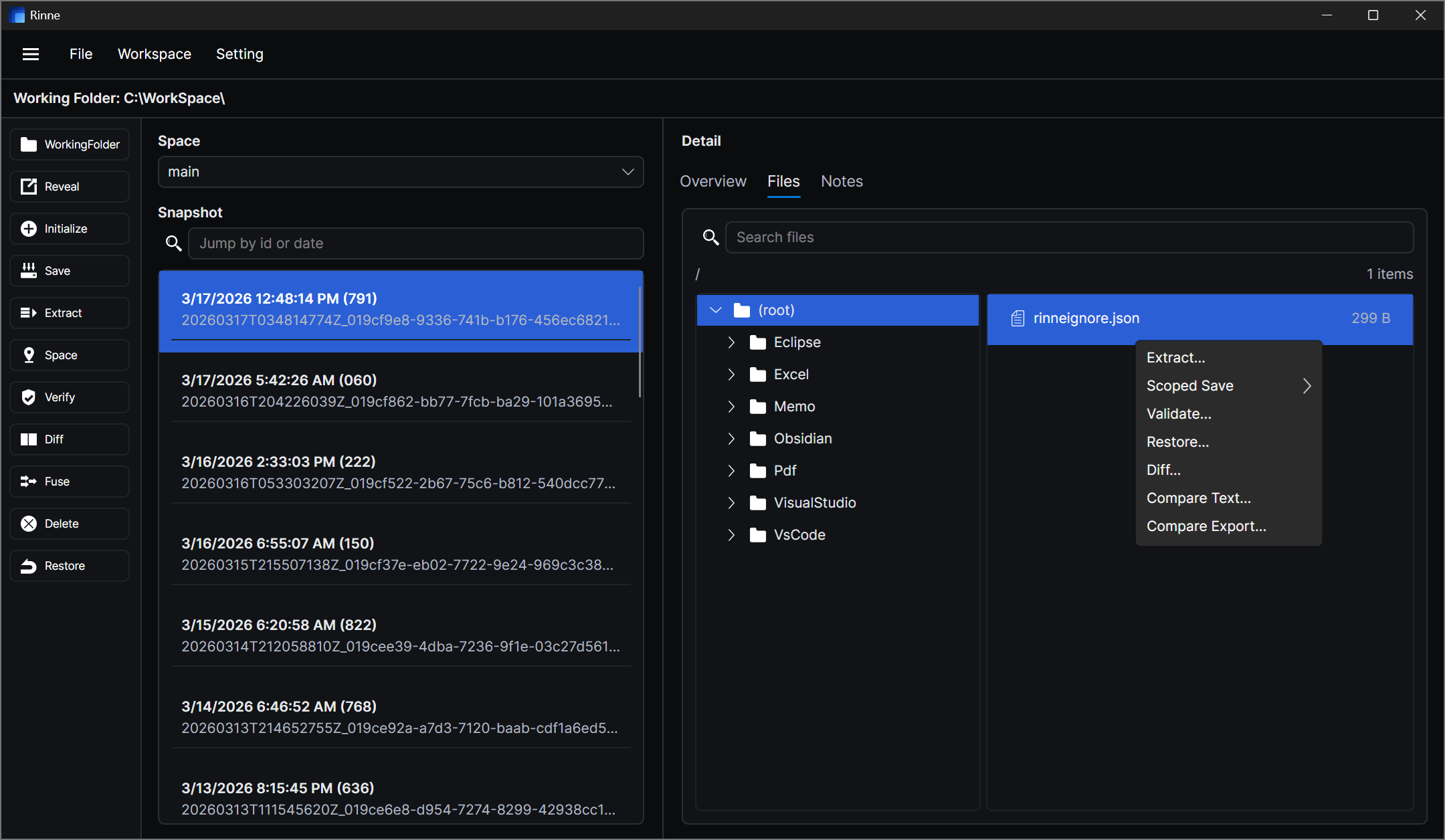This screenshot has width=1445, height=840.
Task: Select the Save snapshot icon in sidebar
Action: pyautogui.click(x=29, y=270)
